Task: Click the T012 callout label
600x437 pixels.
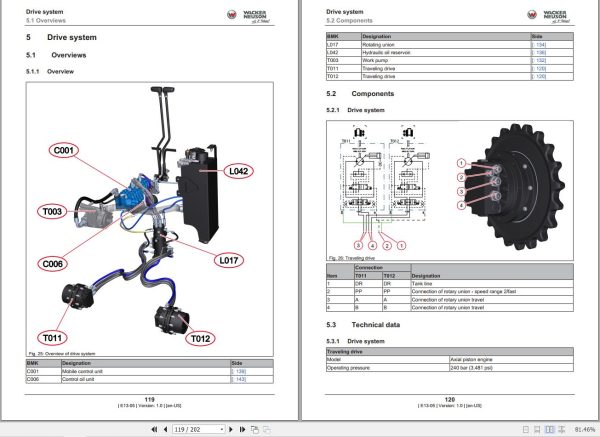Action: 201,338
